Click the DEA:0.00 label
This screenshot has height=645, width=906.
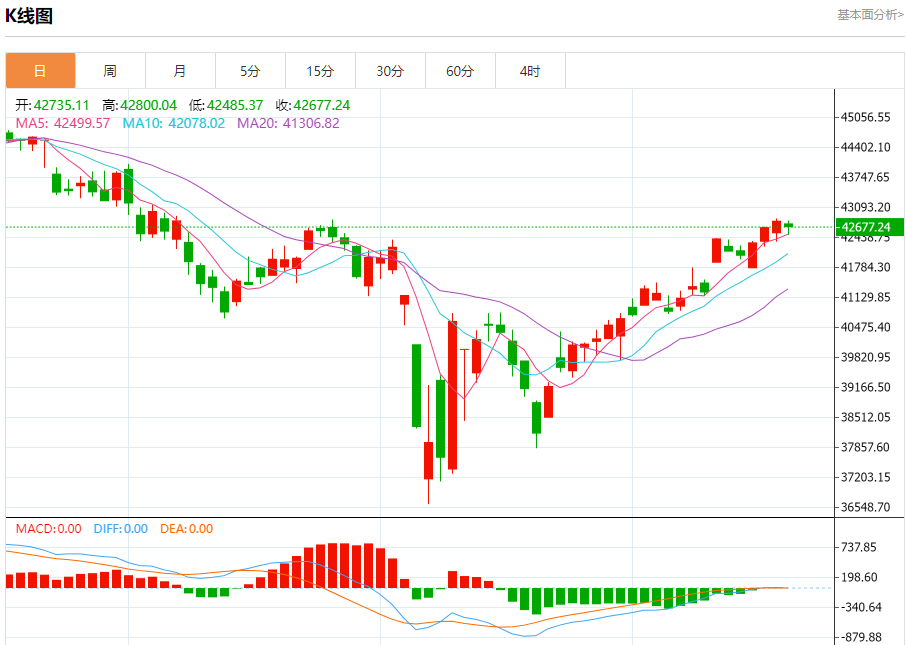pyautogui.click(x=187, y=529)
